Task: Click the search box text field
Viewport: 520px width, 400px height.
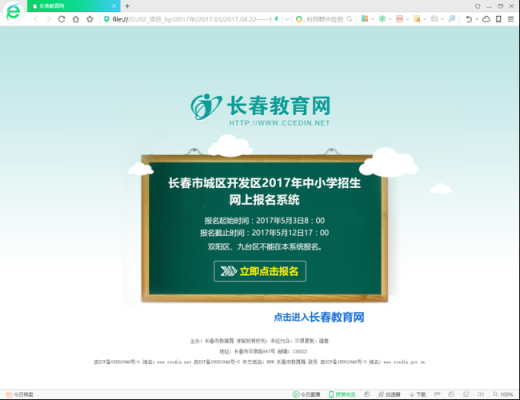Action: coord(325,19)
